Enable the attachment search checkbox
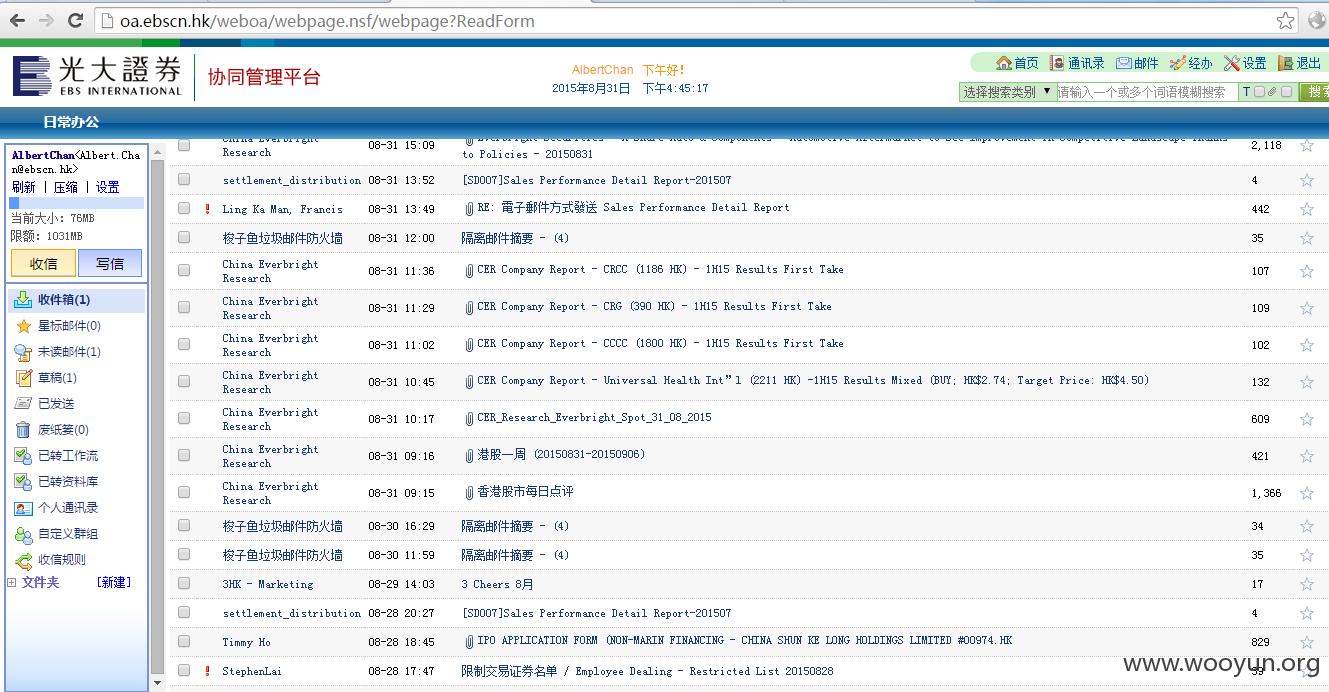The height and width of the screenshot is (692, 1329). click(1286, 92)
